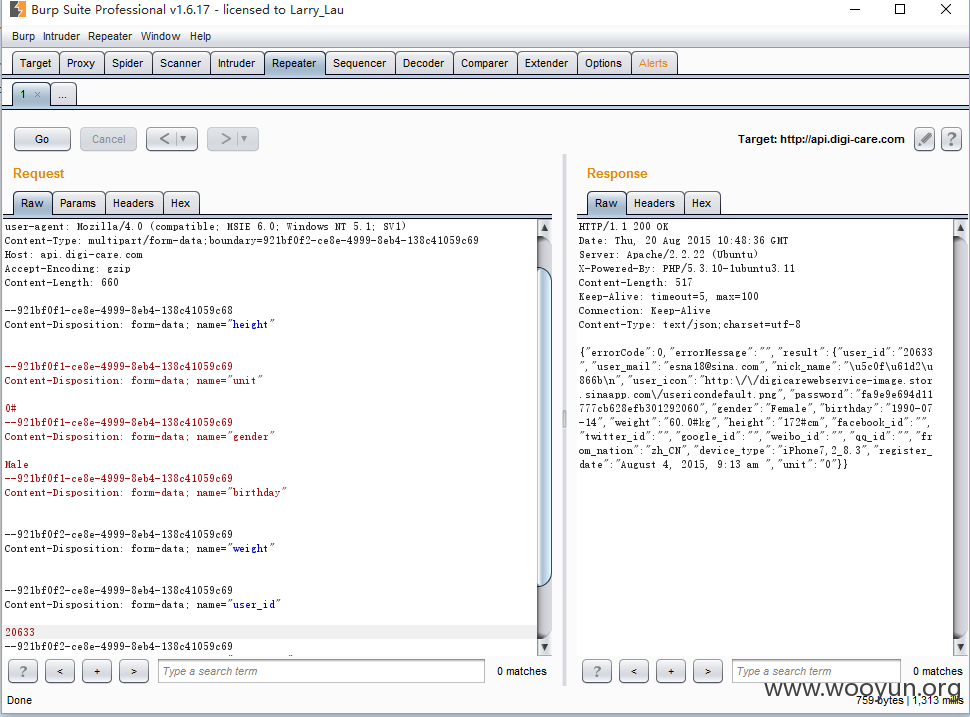The image size is (970, 717).
Task: Switch to the Options tab
Action: [603, 63]
